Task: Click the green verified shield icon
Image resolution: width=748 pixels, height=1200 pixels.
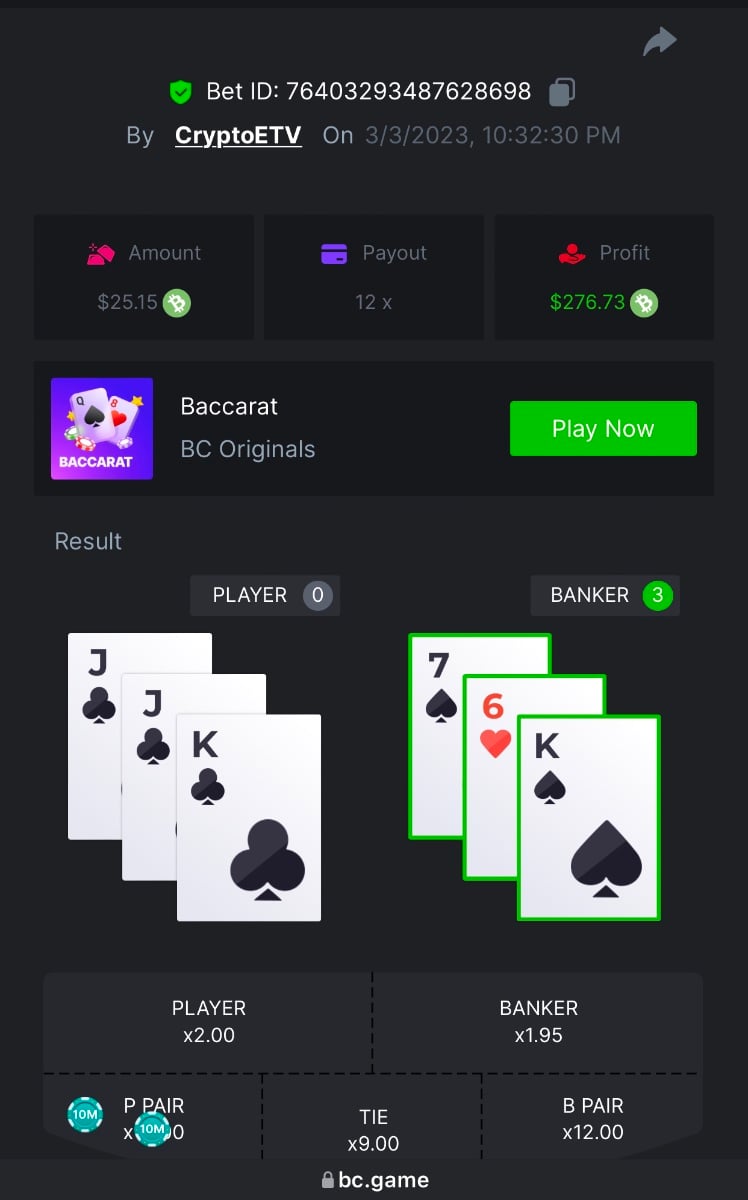Action: point(180,93)
